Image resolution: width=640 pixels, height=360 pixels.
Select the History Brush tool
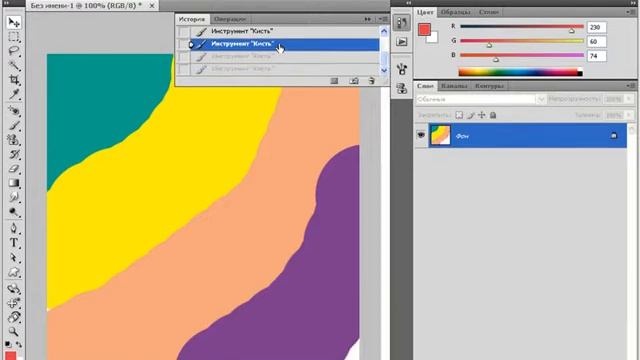[x=13, y=154]
